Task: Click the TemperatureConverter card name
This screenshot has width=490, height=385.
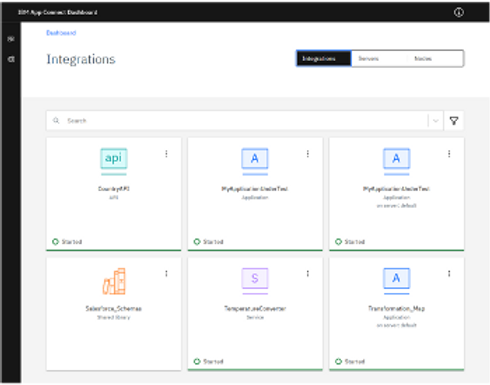Action: pos(255,308)
